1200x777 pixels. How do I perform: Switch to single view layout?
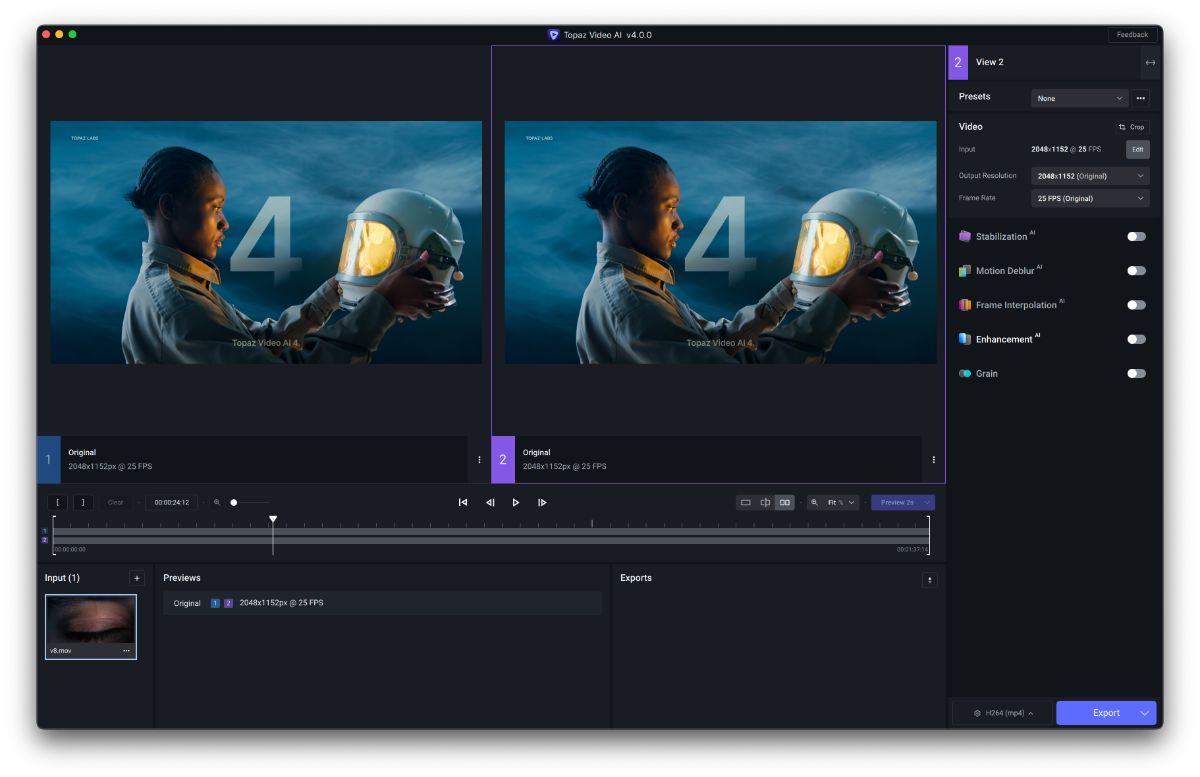[745, 502]
